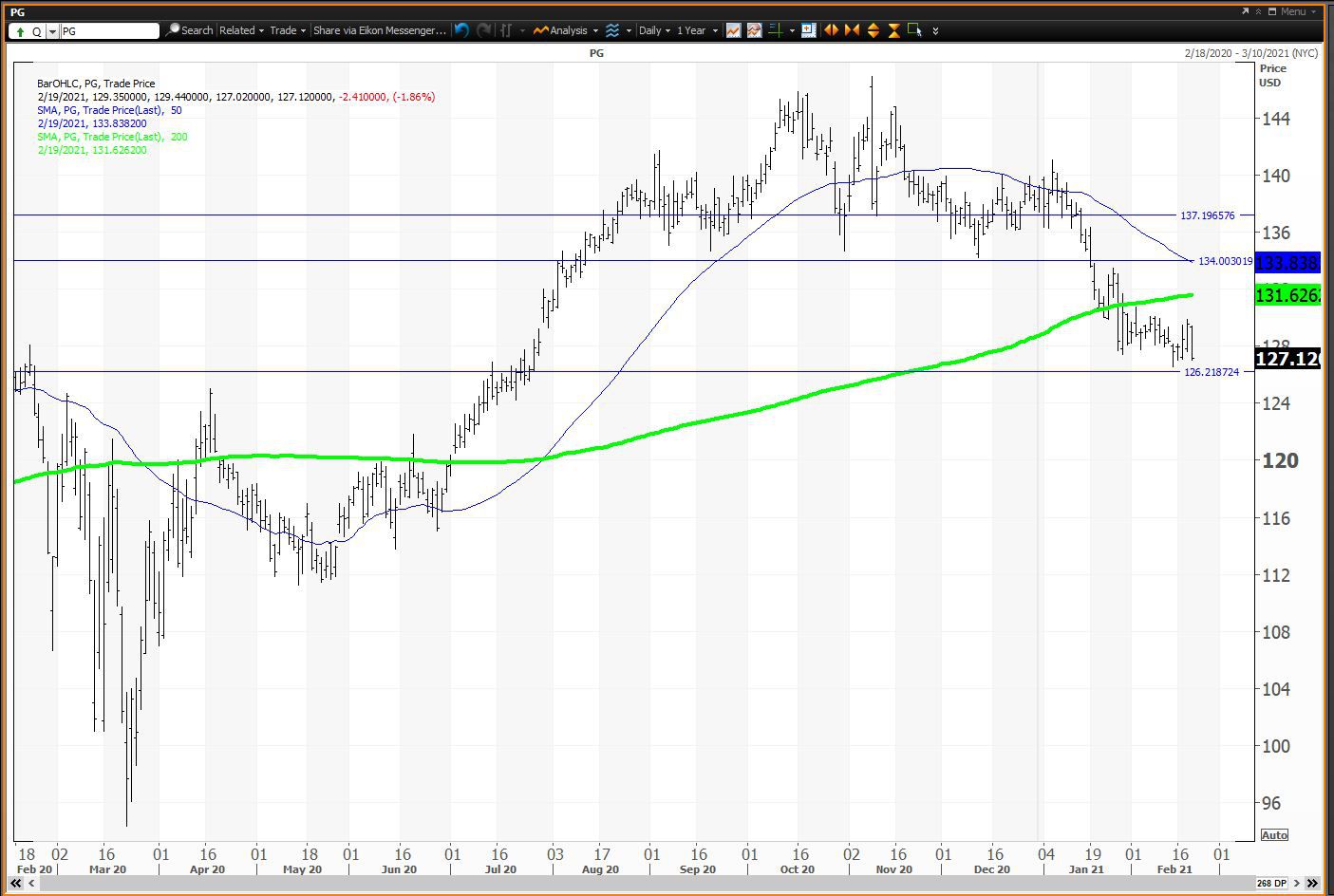Open the Trade menu

click(287, 30)
